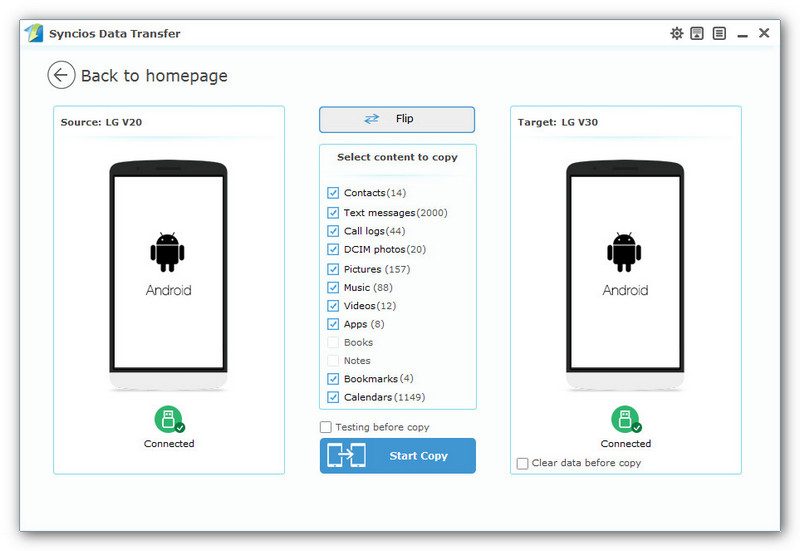Click the 'Syncios Data Transfer' title text
Screen dimensions: 800x551
click(115, 34)
